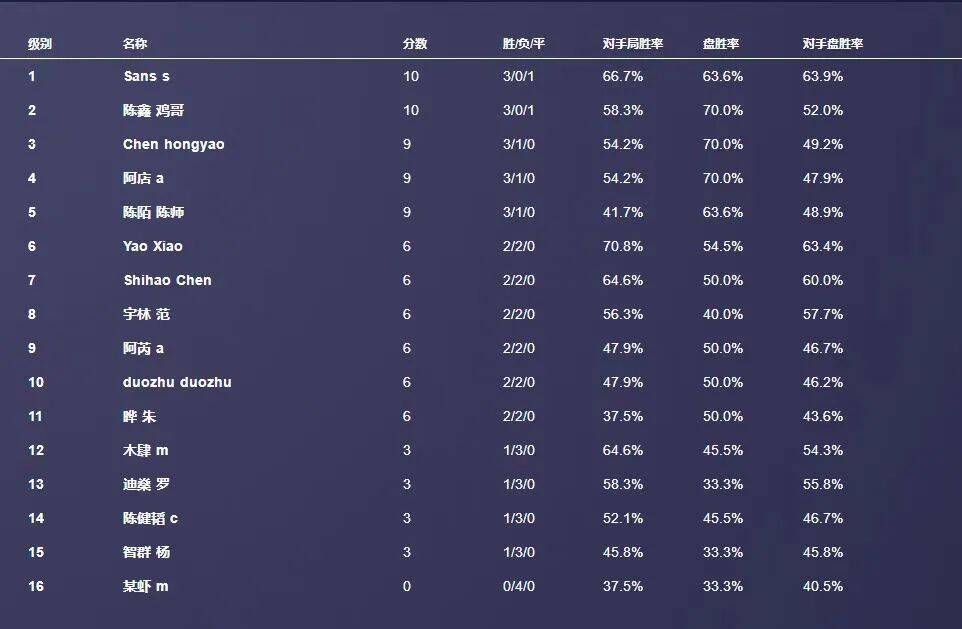Viewport: 962px width, 629px height.
Task: Click the 级别 column header
Action: pyautogui.click(x=40, y=44)
